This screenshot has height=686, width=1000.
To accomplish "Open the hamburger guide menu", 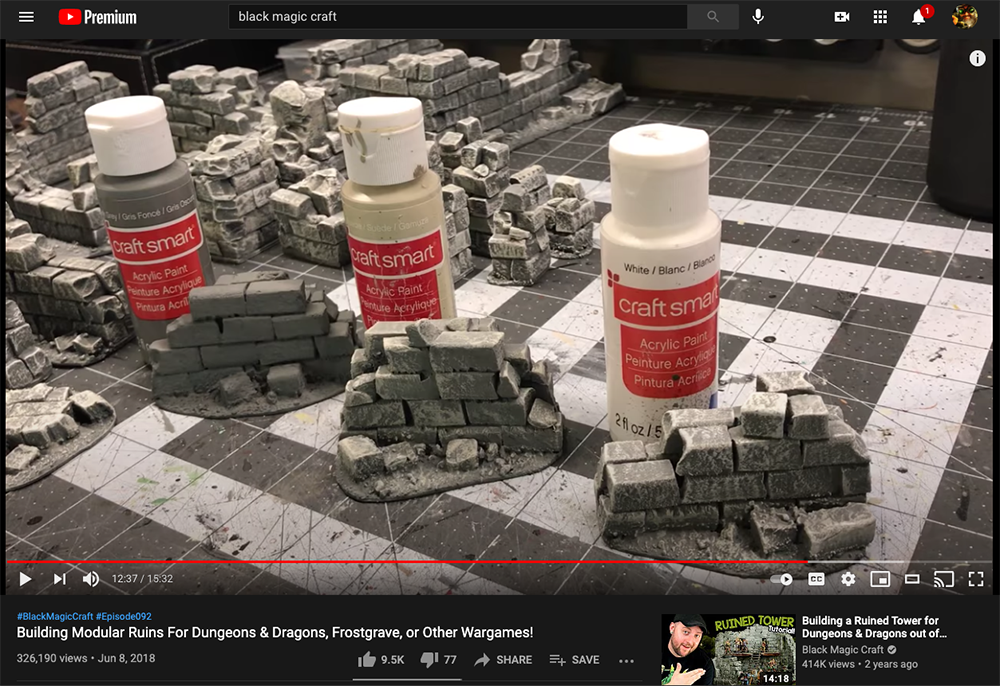I will (26, 17).
